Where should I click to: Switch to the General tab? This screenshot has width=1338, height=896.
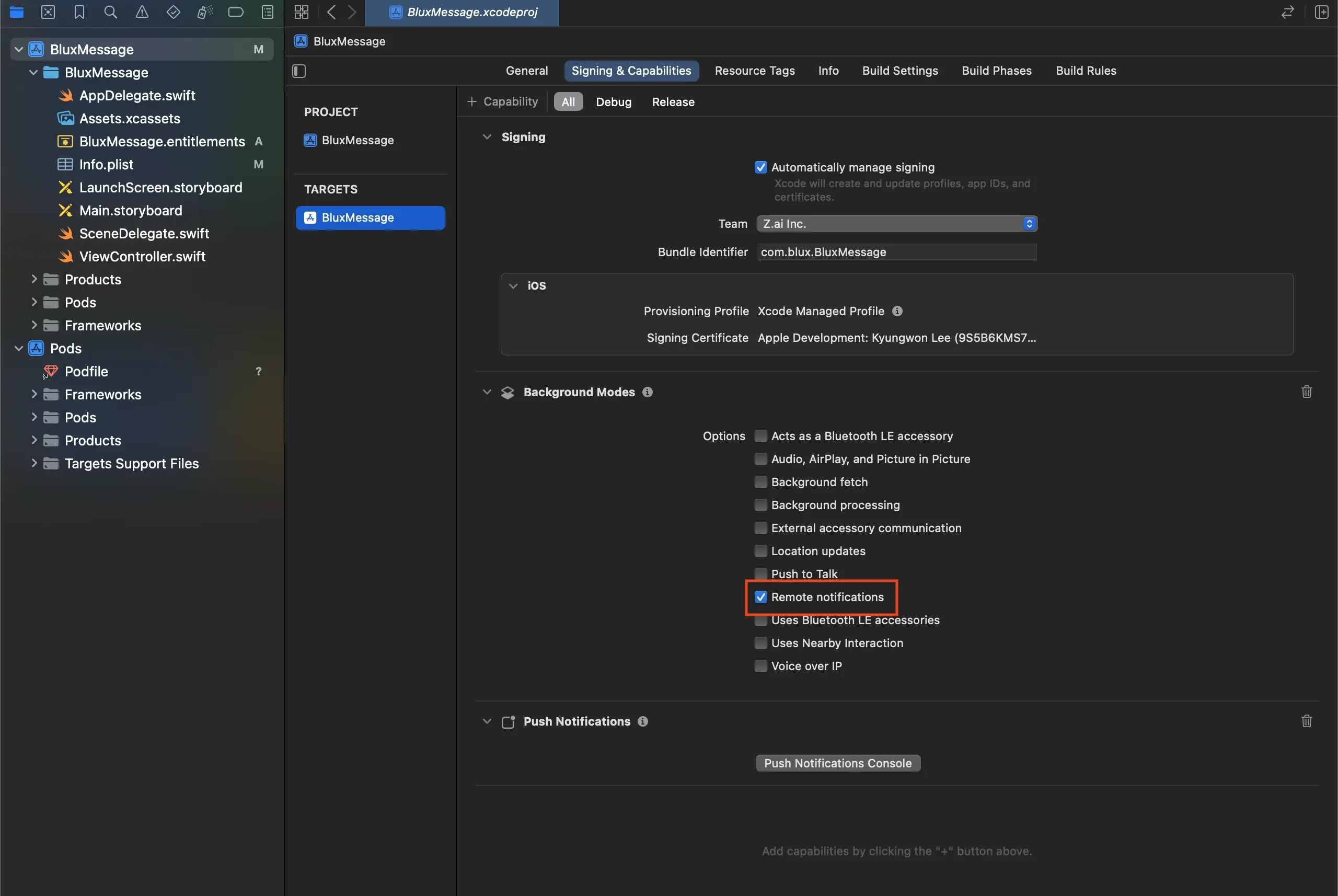(x=527, y=71)
